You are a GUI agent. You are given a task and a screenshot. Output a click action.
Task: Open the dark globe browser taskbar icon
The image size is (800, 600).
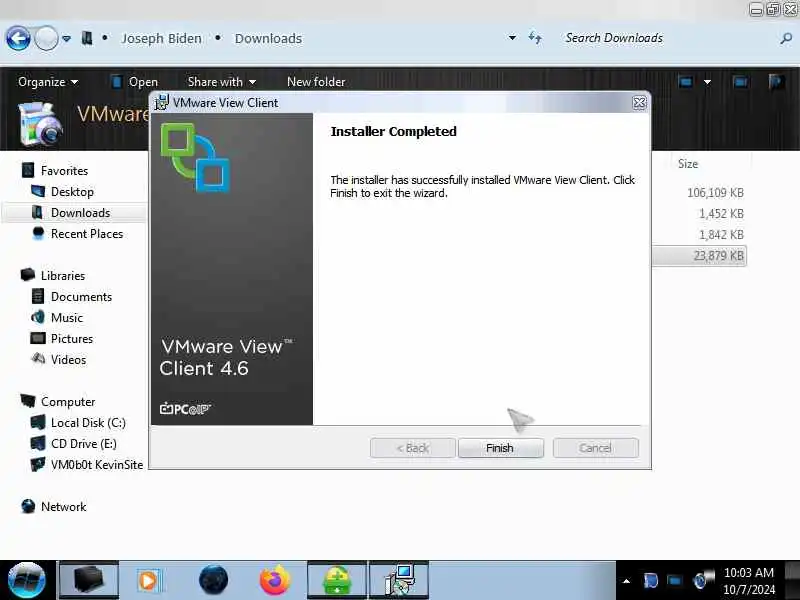213,579
